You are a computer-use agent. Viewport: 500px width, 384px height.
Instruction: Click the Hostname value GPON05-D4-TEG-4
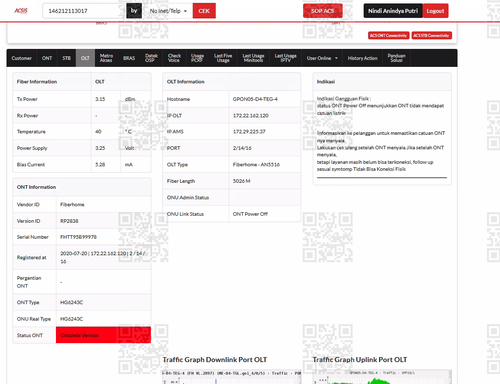tap(255, 99)
